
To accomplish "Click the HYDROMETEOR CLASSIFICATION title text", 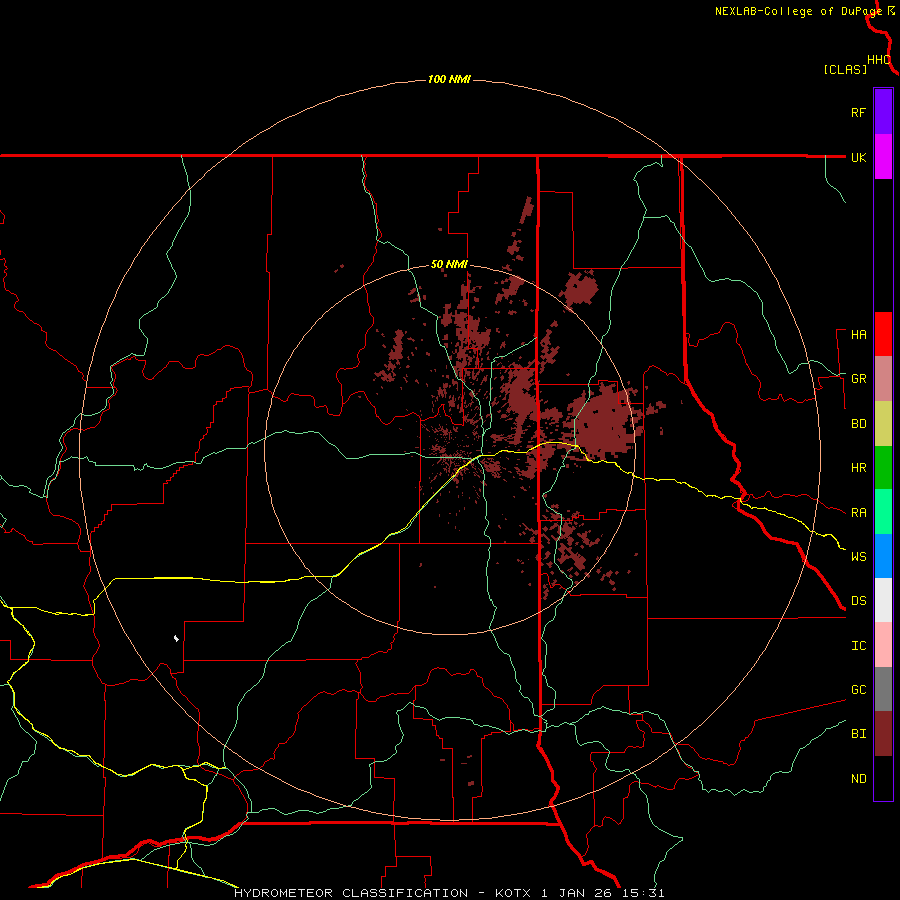I will pyautogui.click(x=351, y=893).
